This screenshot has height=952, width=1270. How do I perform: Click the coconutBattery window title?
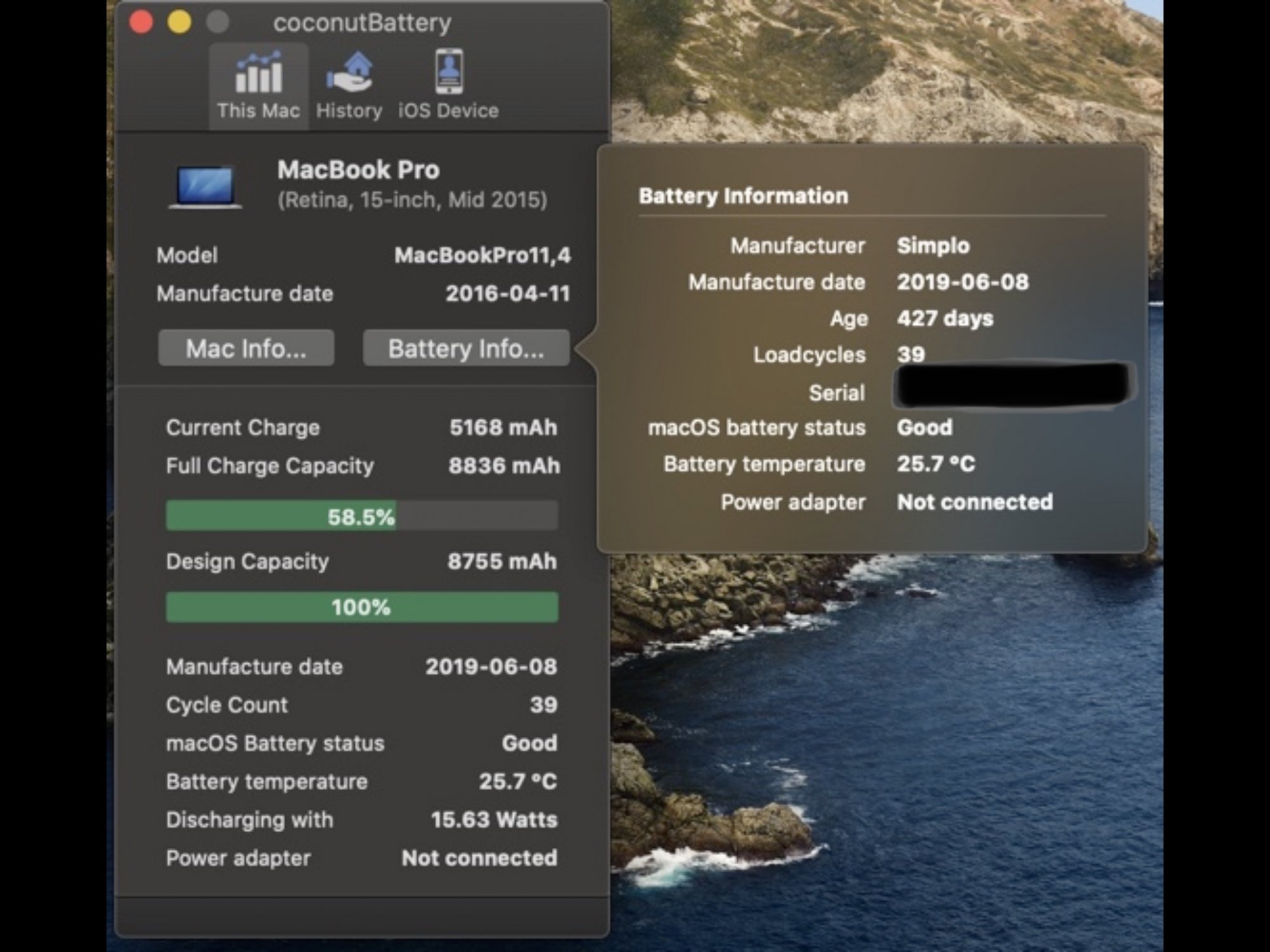click(362, 23)
